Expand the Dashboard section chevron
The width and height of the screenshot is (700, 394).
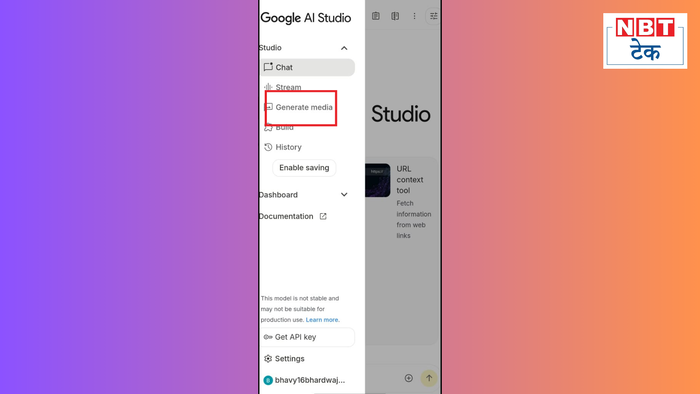[344, 195]
